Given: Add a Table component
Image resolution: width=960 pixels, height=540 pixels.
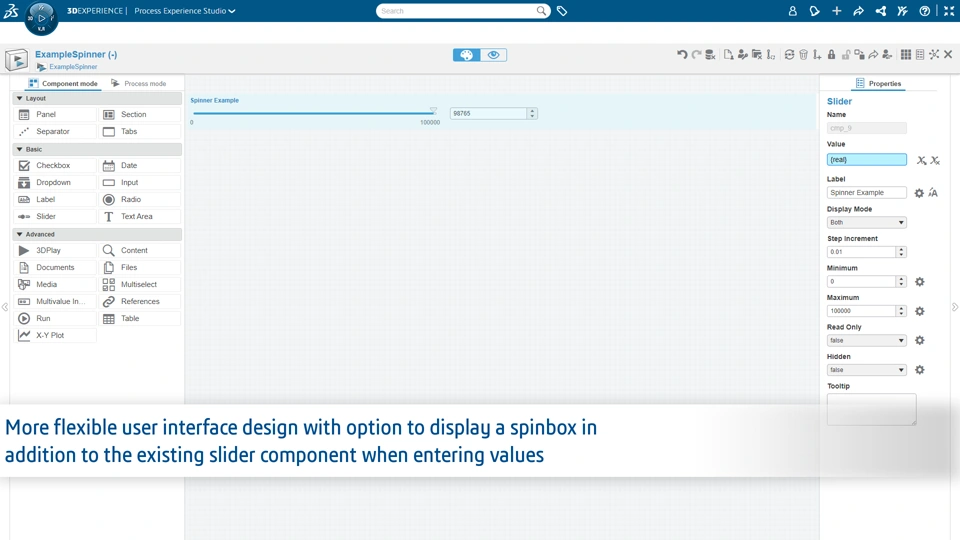Looking at the screenshot, I should click(140, 318).
